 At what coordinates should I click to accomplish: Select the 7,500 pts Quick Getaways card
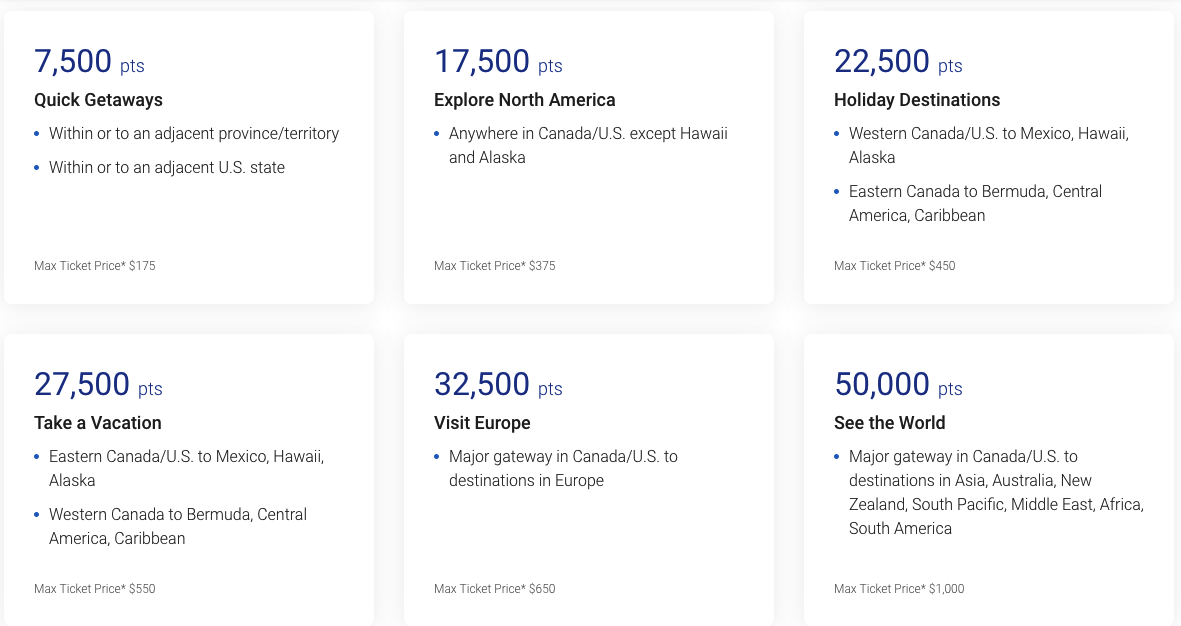pos(189,157)
